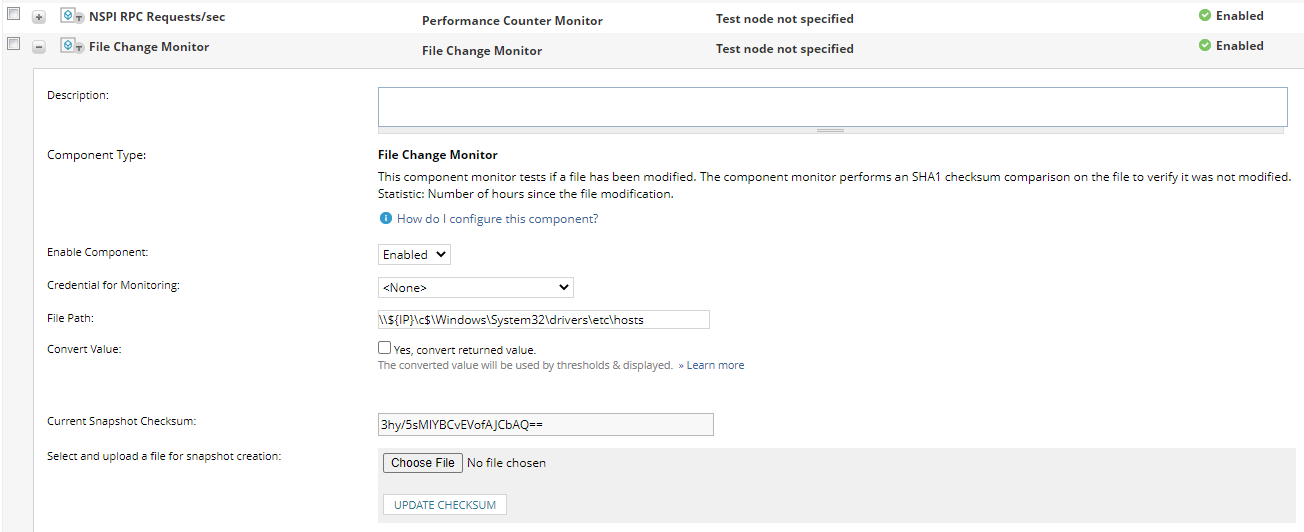Click the green Enabled status icon for NSPI RPC

coord(1205,16)
